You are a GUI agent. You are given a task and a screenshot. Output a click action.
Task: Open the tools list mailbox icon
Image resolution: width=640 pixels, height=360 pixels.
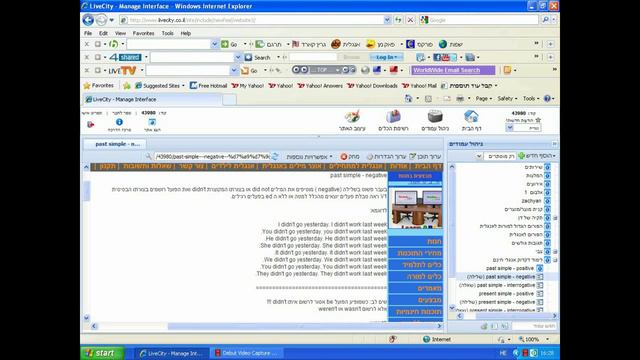click(x=393, y=117)
